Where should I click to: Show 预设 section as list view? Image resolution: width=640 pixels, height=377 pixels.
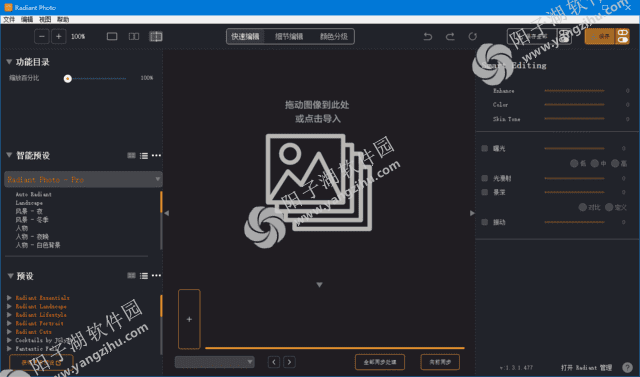(144, 276)
